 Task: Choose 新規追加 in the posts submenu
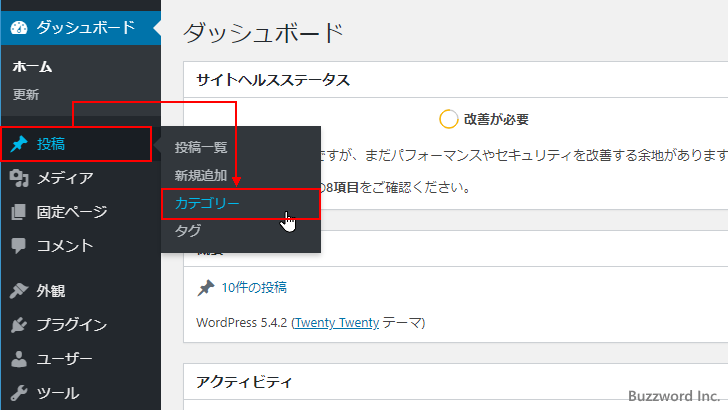[201, 175]
